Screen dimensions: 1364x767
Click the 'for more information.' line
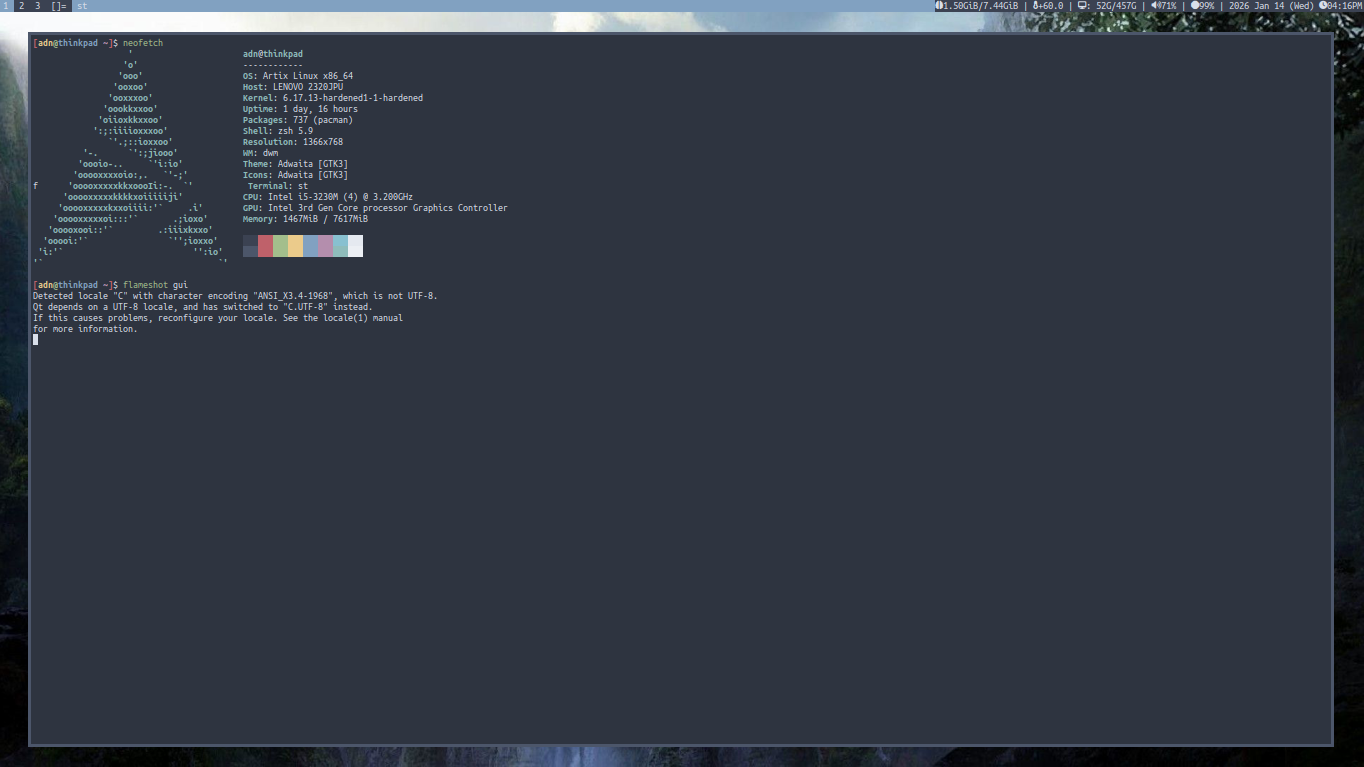coord(85,329)
